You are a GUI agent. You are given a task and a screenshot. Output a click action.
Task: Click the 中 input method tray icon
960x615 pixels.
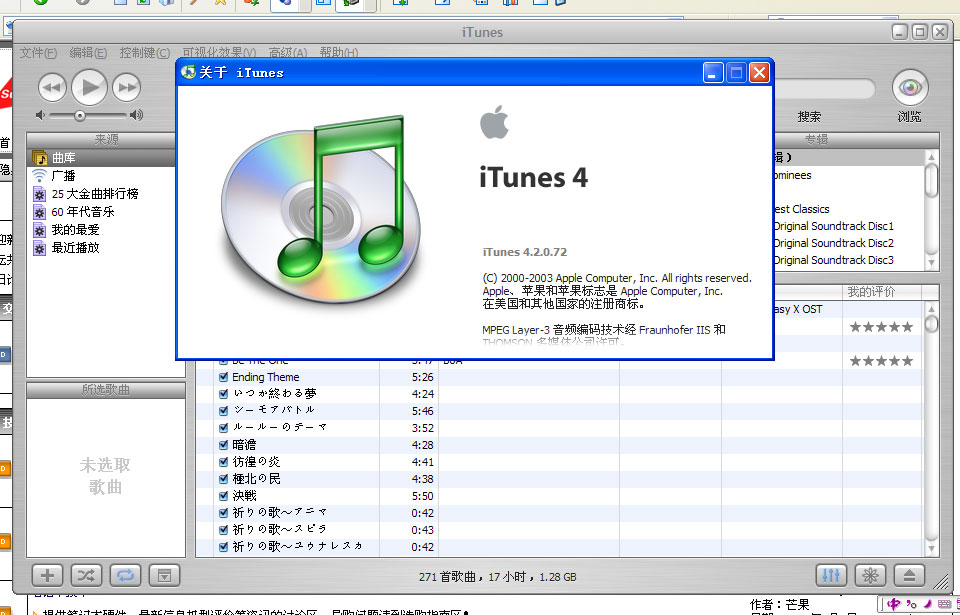pyautogui.click(x=894, y=605)
